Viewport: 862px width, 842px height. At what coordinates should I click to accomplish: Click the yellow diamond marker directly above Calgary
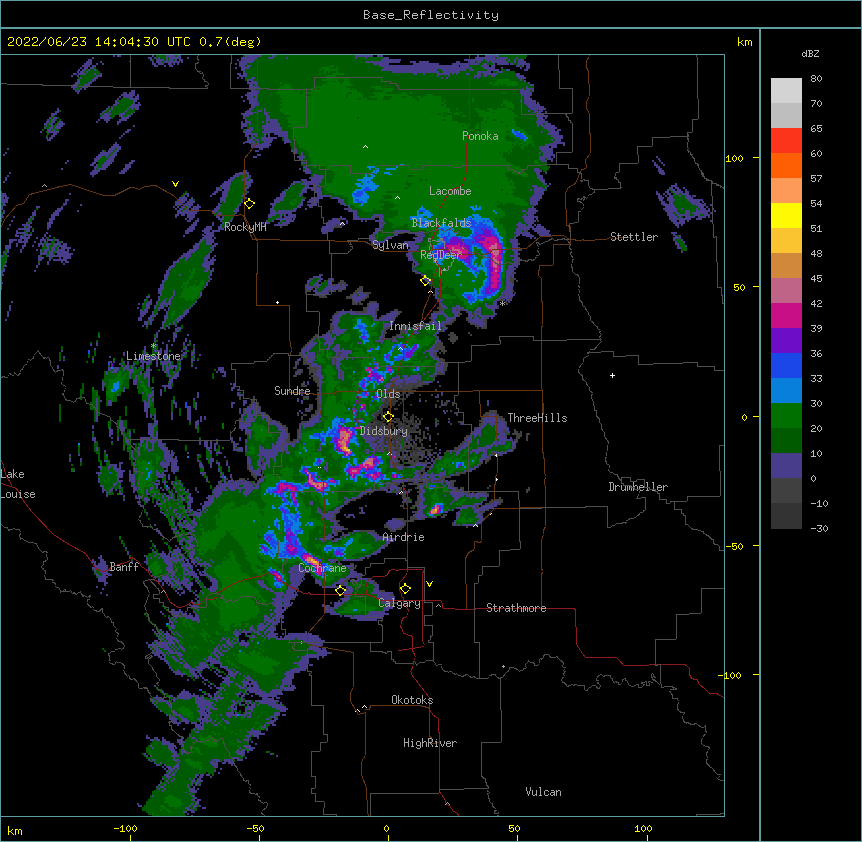click(405, 589)
